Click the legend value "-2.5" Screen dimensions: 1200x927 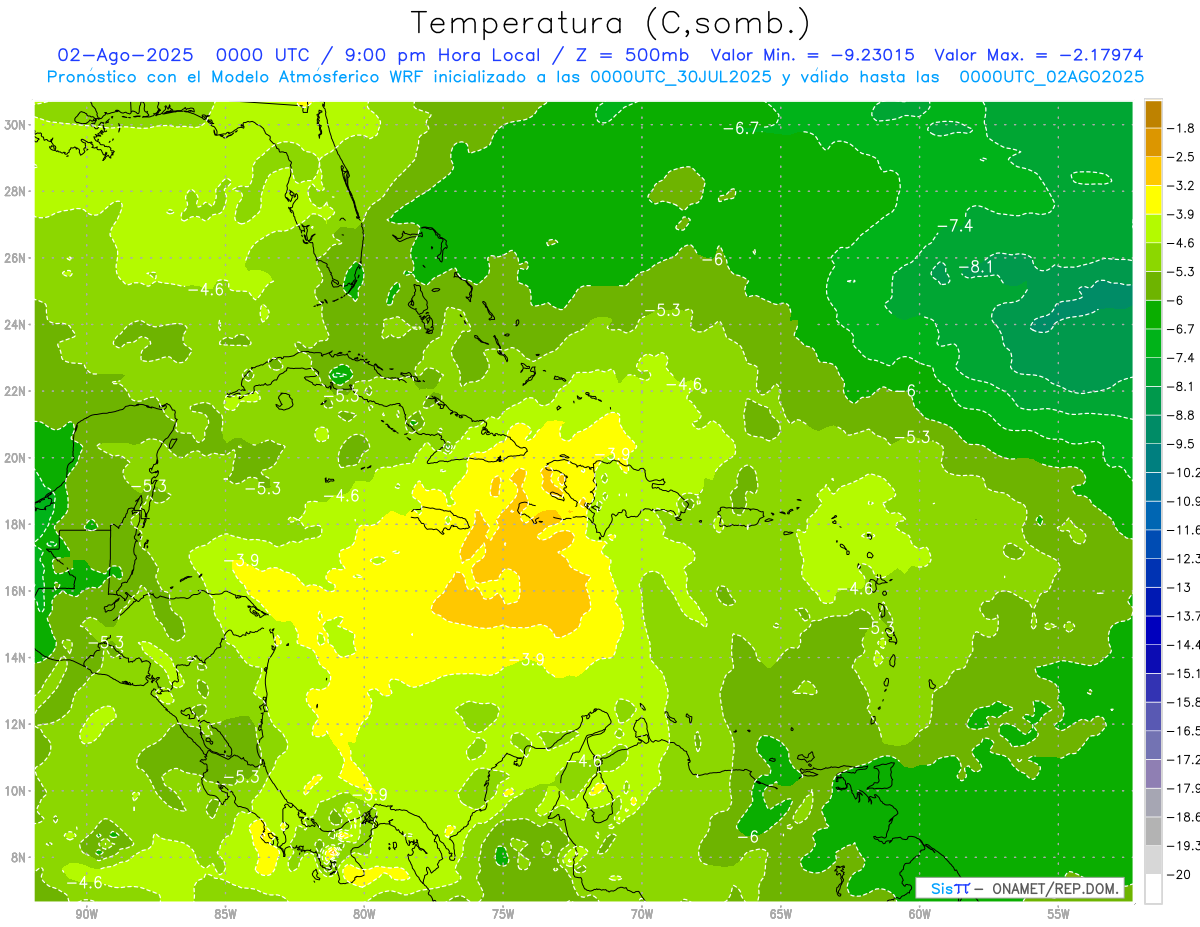pyautogui.click(x=1182, y=157)
